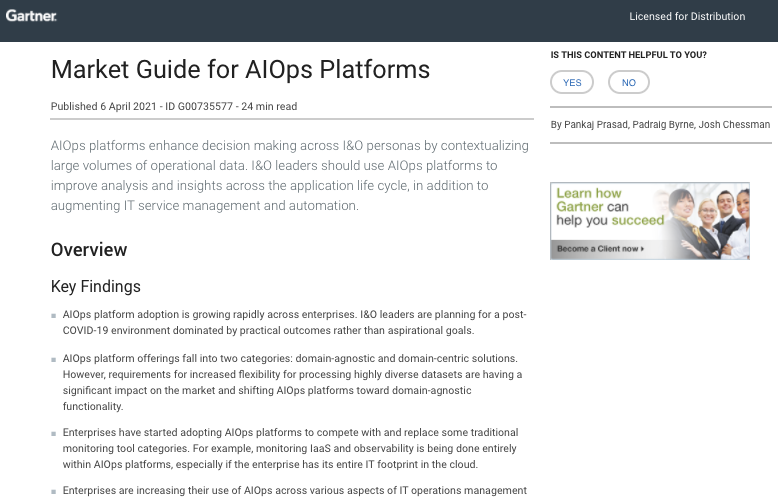Click the bullet about domain-agnostic and domain-centric solutions

coord(292,382)
